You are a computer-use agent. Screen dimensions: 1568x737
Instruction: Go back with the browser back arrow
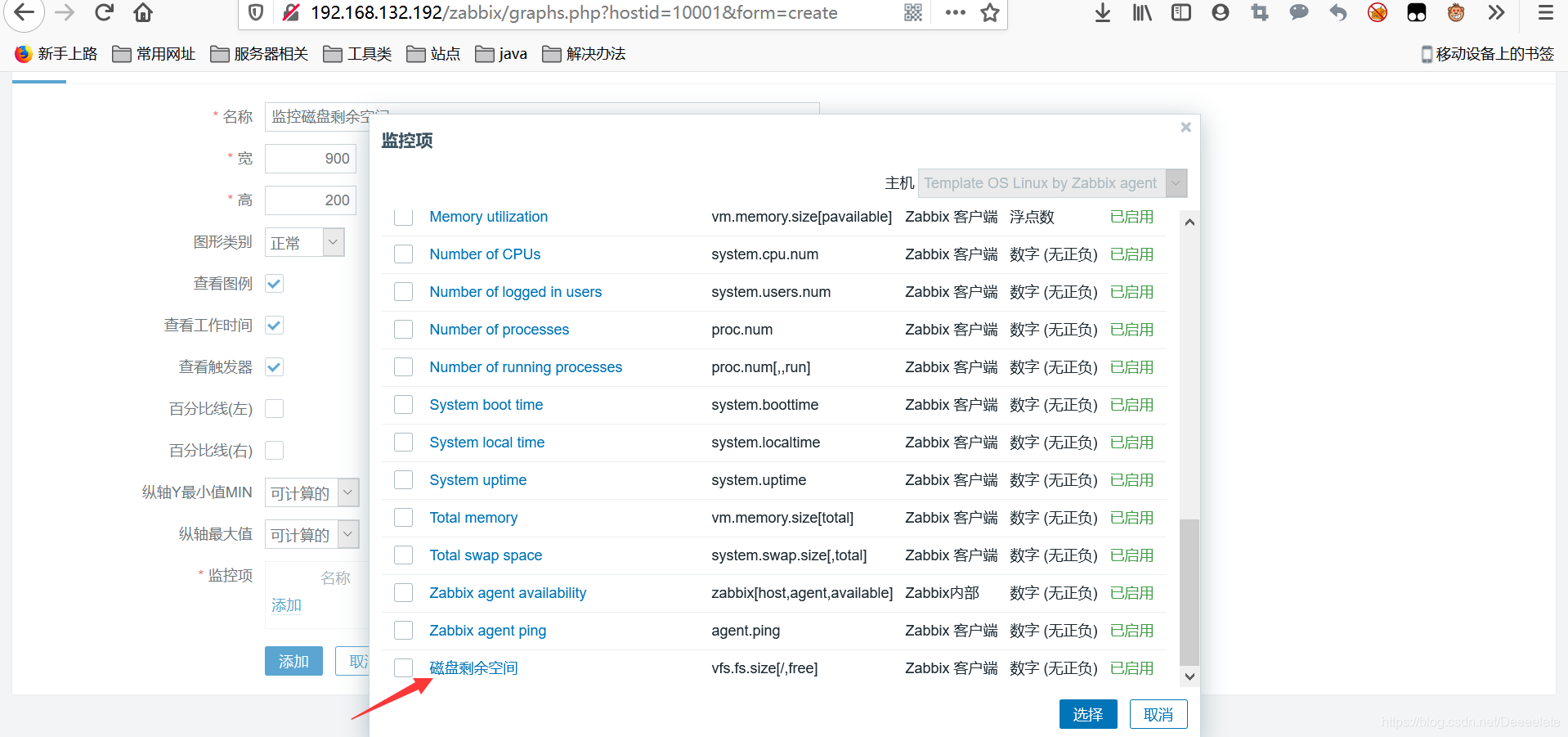25,12
